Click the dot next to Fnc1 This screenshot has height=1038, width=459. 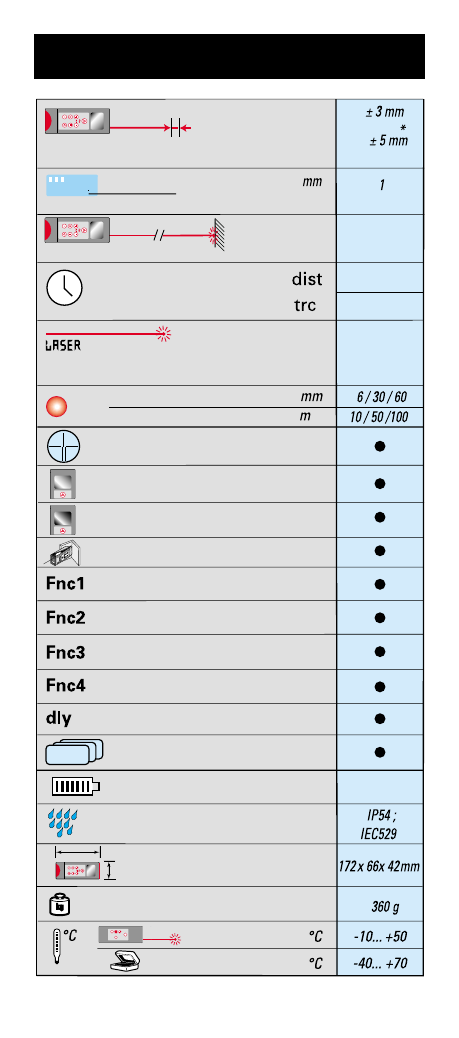click(x=380, y=584)
